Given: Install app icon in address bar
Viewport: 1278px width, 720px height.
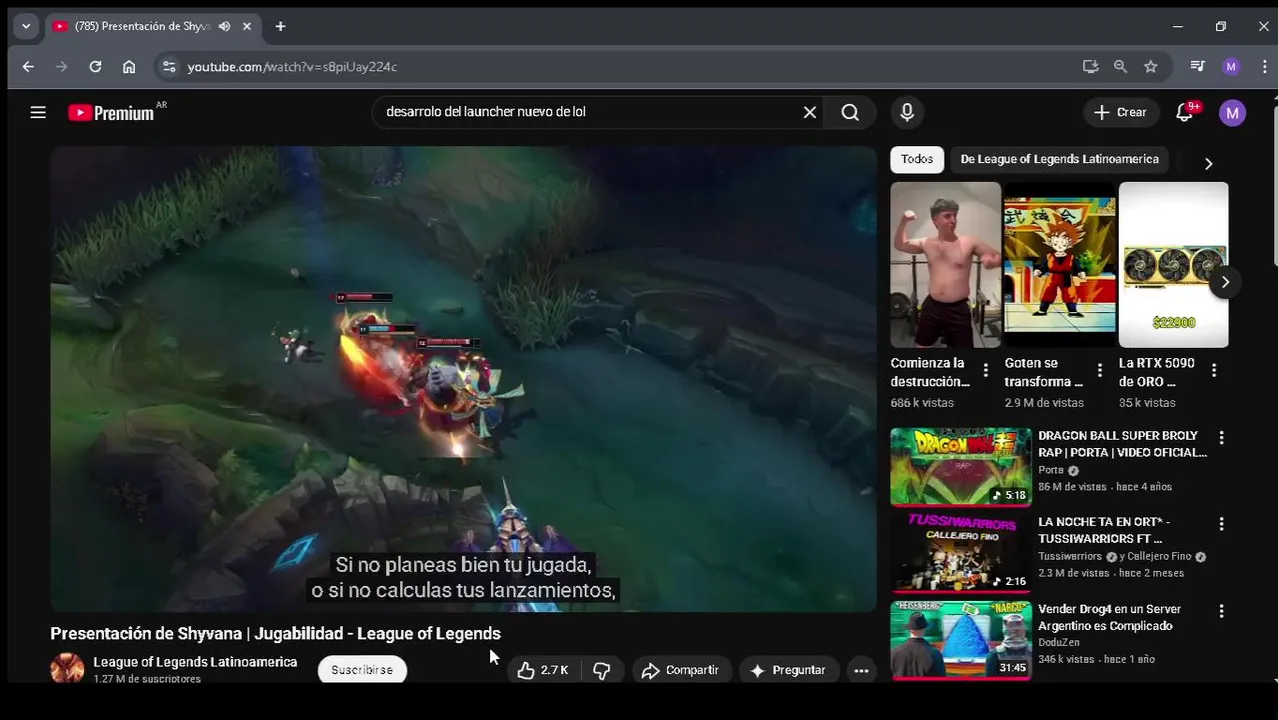Looking at the screenshot, I should [x=1090, y=66].
